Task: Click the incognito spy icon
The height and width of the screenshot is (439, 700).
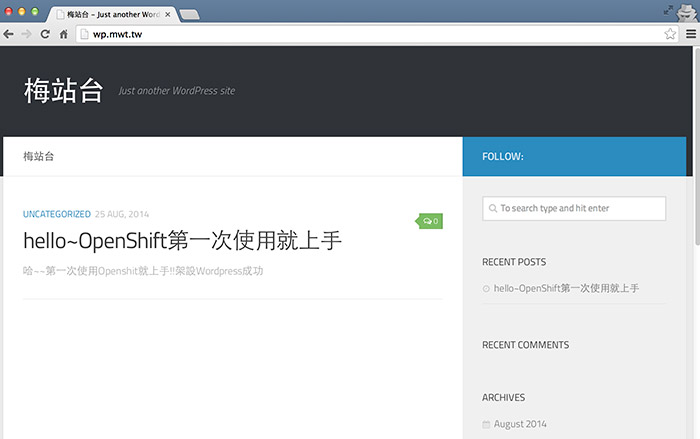Action: tap(687, 12)
